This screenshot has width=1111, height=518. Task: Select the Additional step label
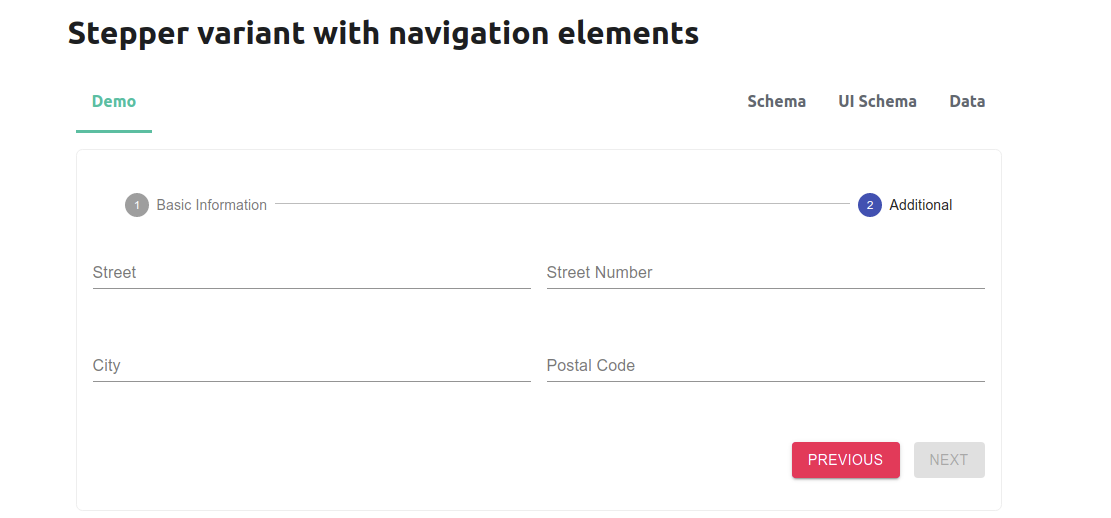click(920, 205)
